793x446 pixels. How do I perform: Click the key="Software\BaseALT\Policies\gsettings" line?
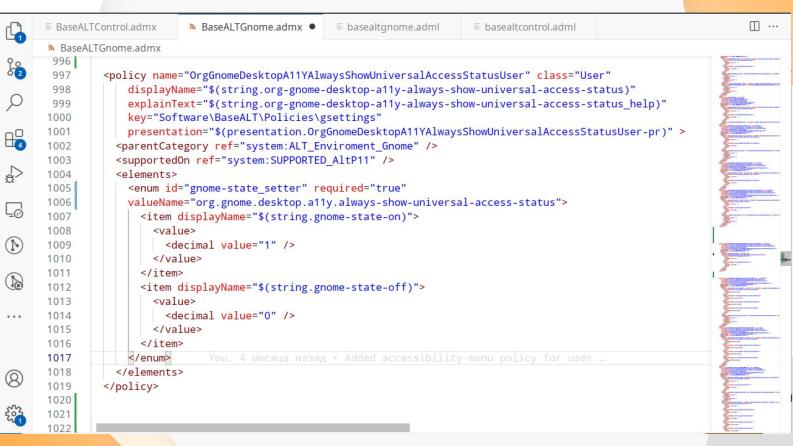coord(254,118)
